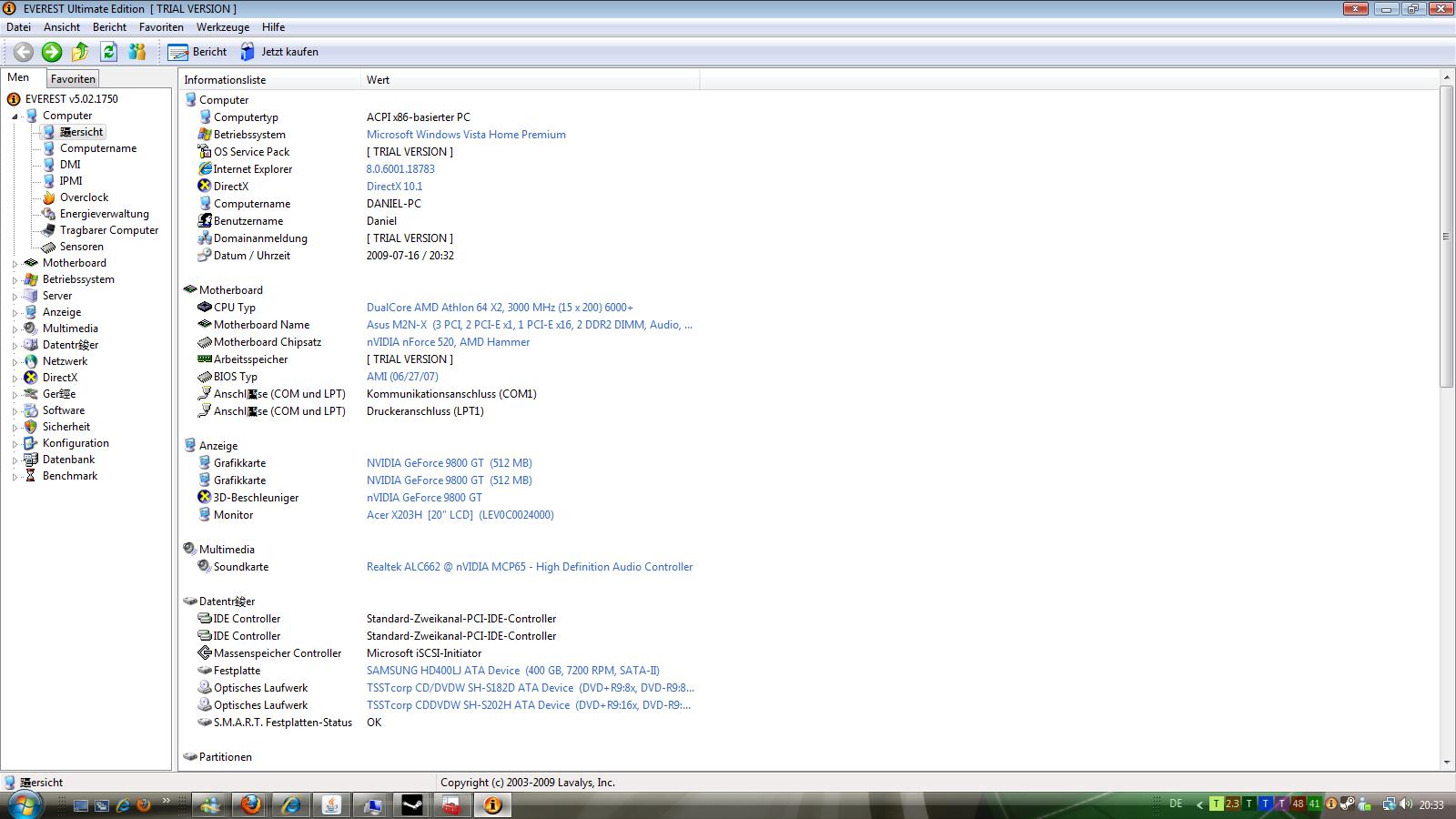Screen dimensions: 1456x819
Task: Click the green Forward arrow toolbar icon
Action: pyautogui.click(x=52, y=52)
